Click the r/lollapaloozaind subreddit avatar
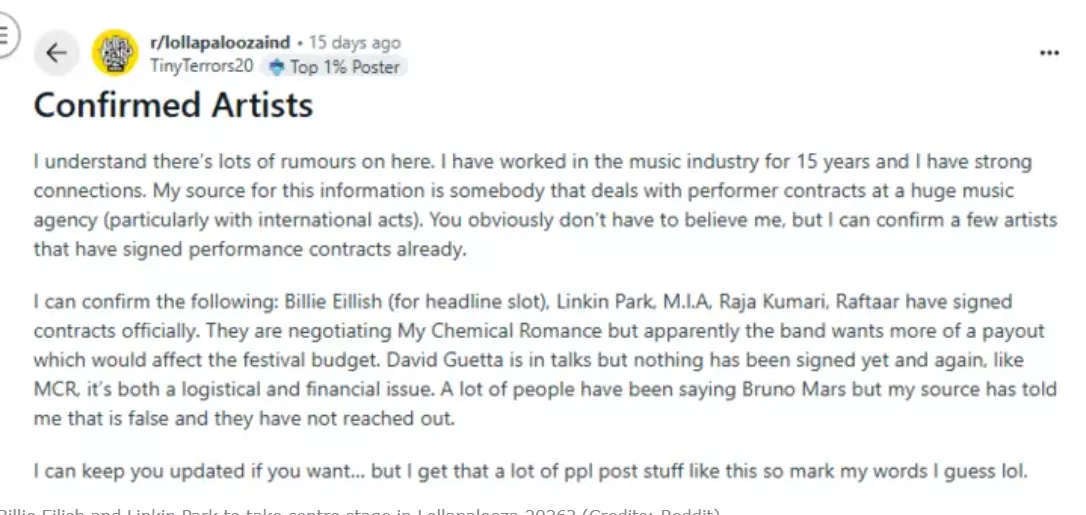Screen dimensions: 1086x515 [115, 53]
